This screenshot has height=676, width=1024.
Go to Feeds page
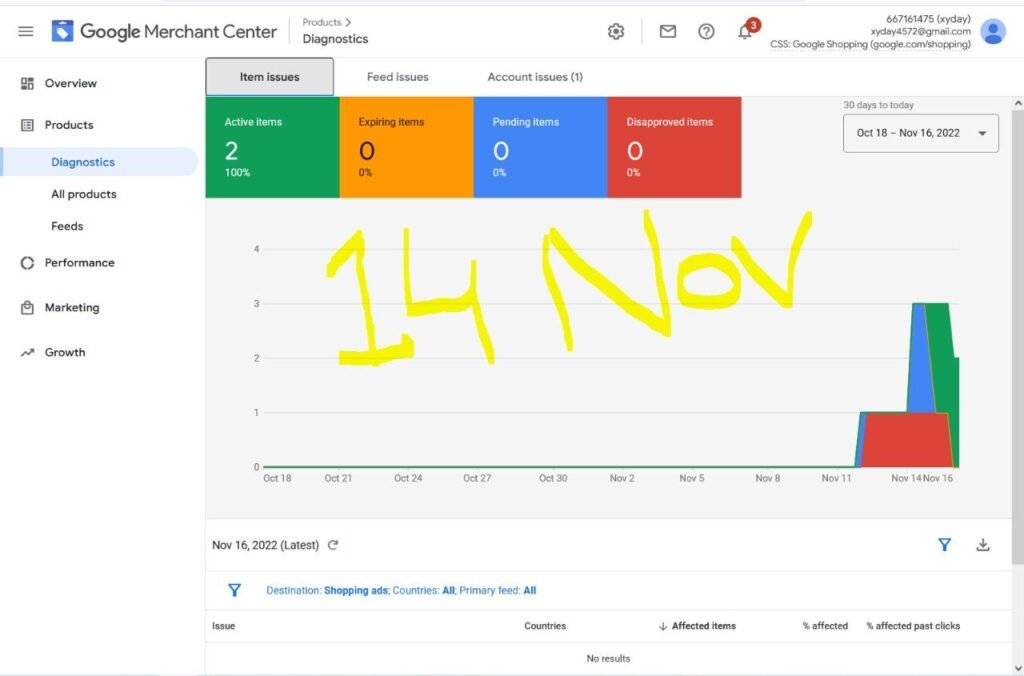pyautogui.click(x=67, y=226)
